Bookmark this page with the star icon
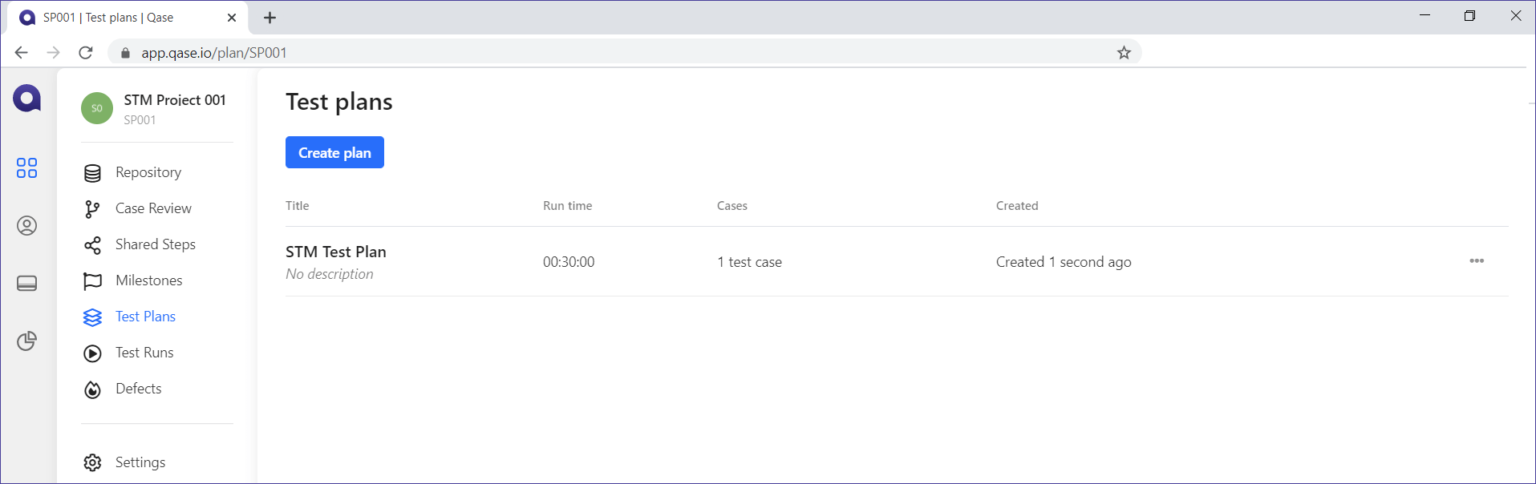Viewport: 1536px width, 484px height. pos(1123,53)
